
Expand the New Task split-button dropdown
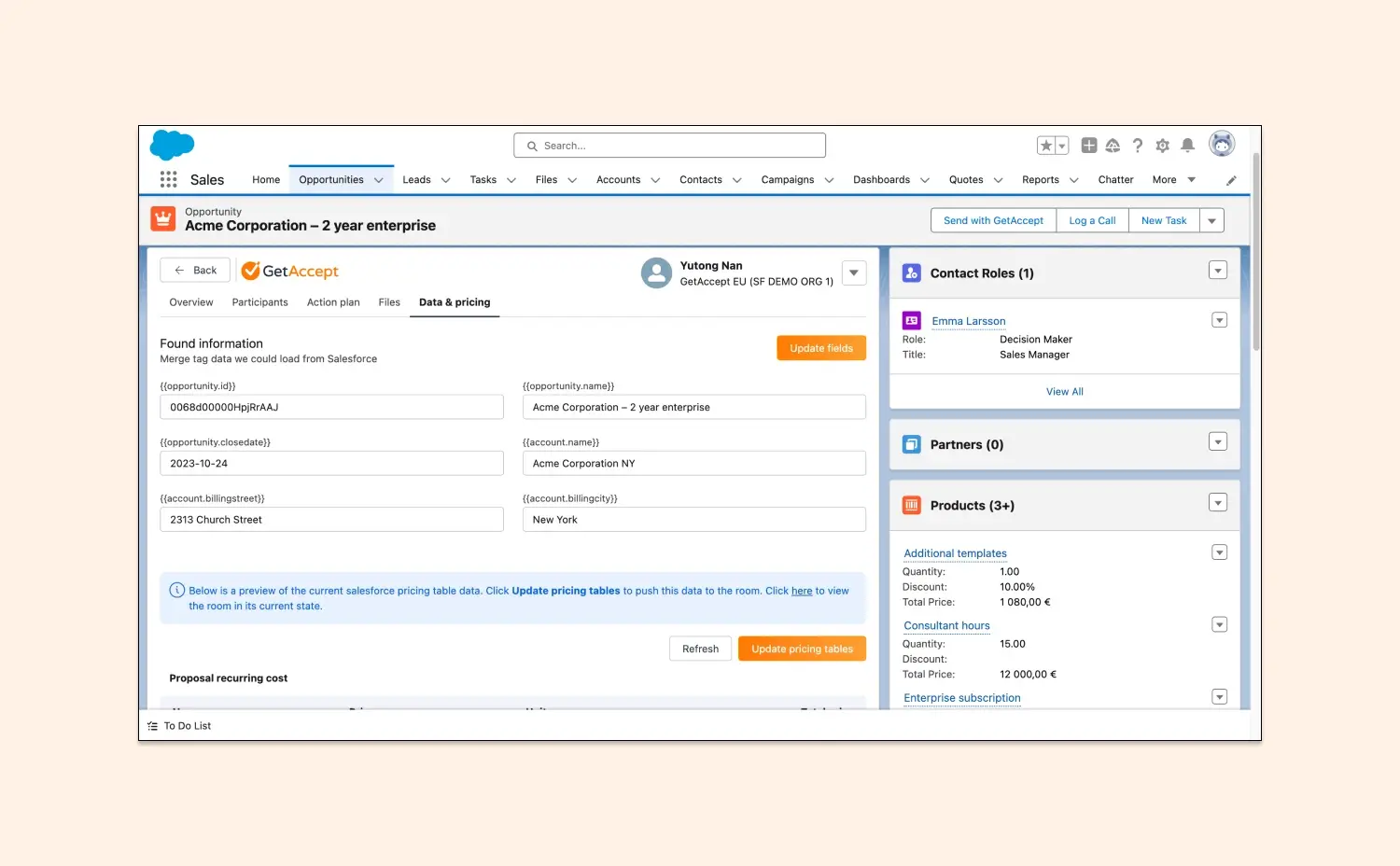1211,220
